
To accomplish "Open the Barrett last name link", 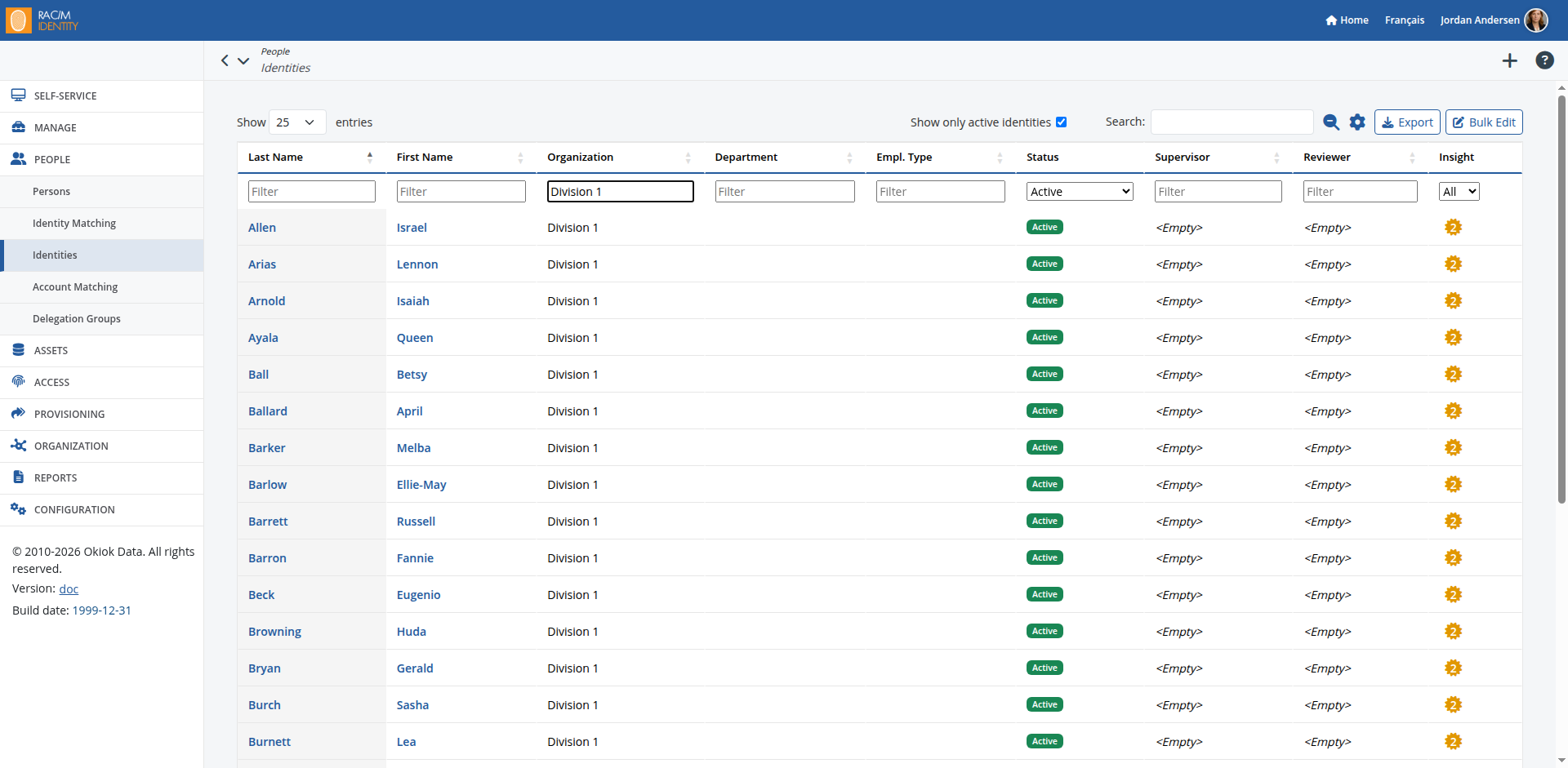I will click(268, 522).
